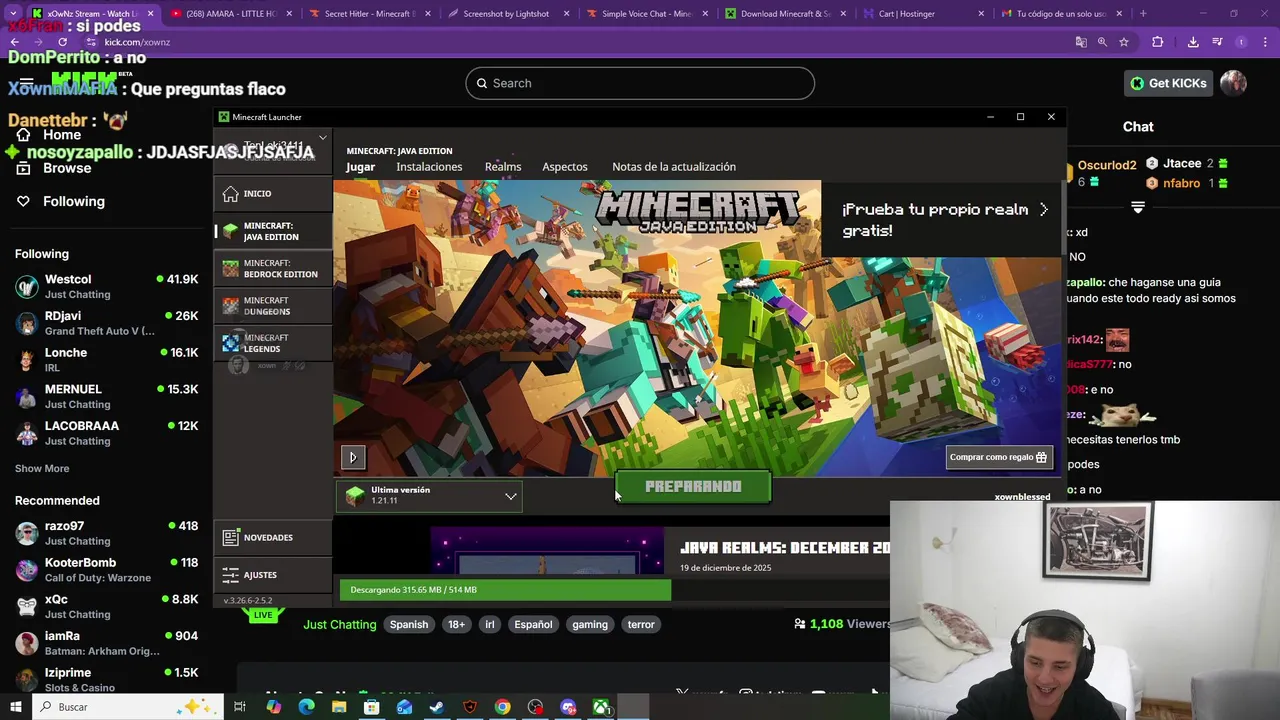Screen dimensions: 1280x720
Task: Switch to Instalaciones tab
Action: [x=429, y=167]
